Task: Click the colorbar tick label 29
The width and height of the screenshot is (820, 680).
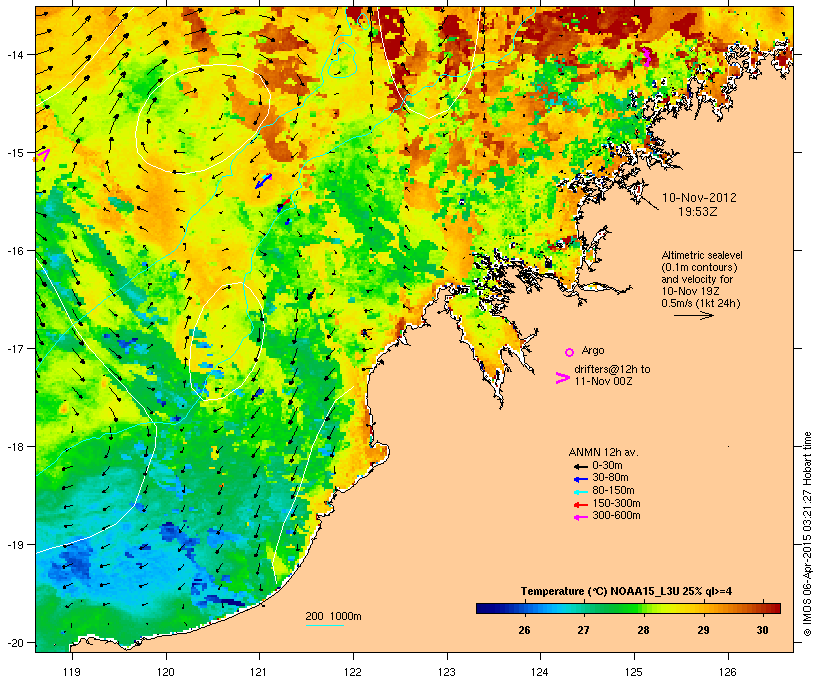Action: coord(703,630)
